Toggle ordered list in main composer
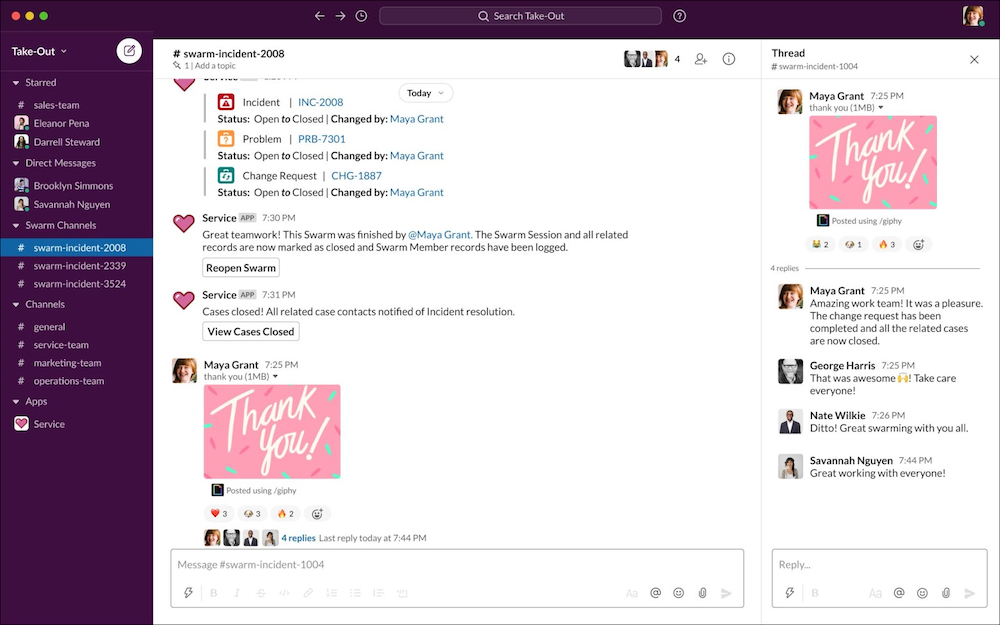The image size is (1000, 625). pos(332,592)
